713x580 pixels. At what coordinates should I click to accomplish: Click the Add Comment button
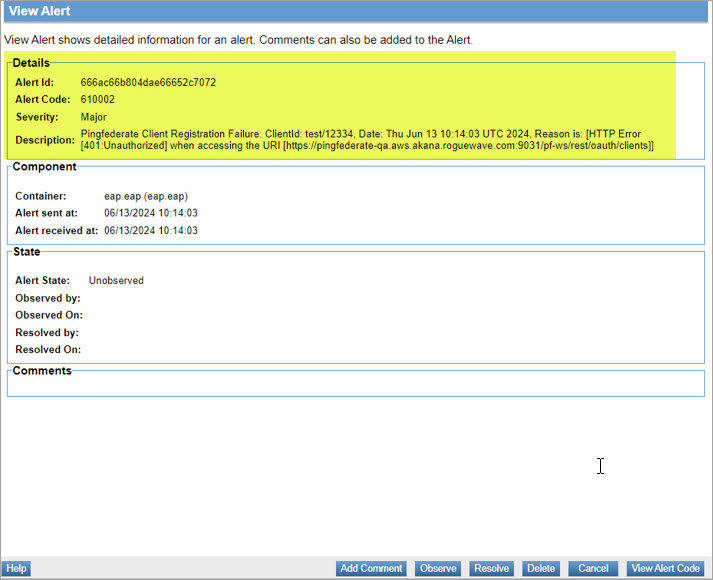coord(371,568)
